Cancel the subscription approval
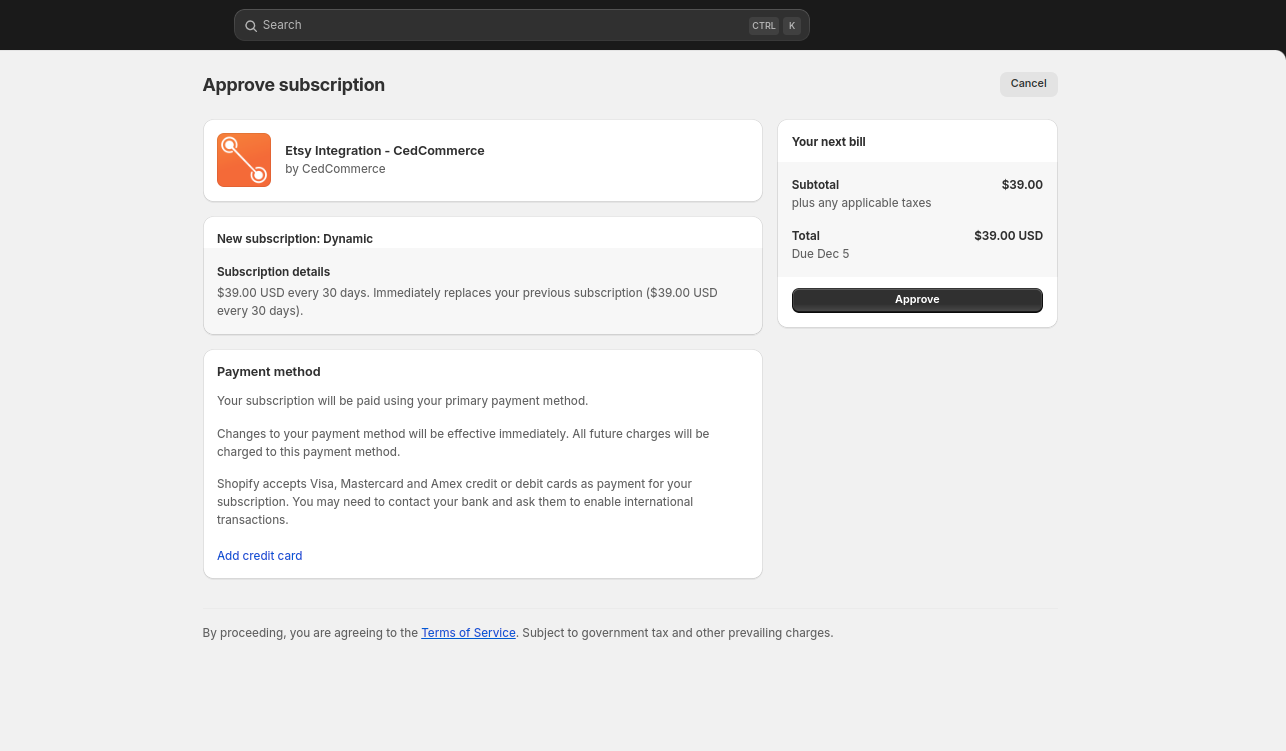 (1028, 84)
